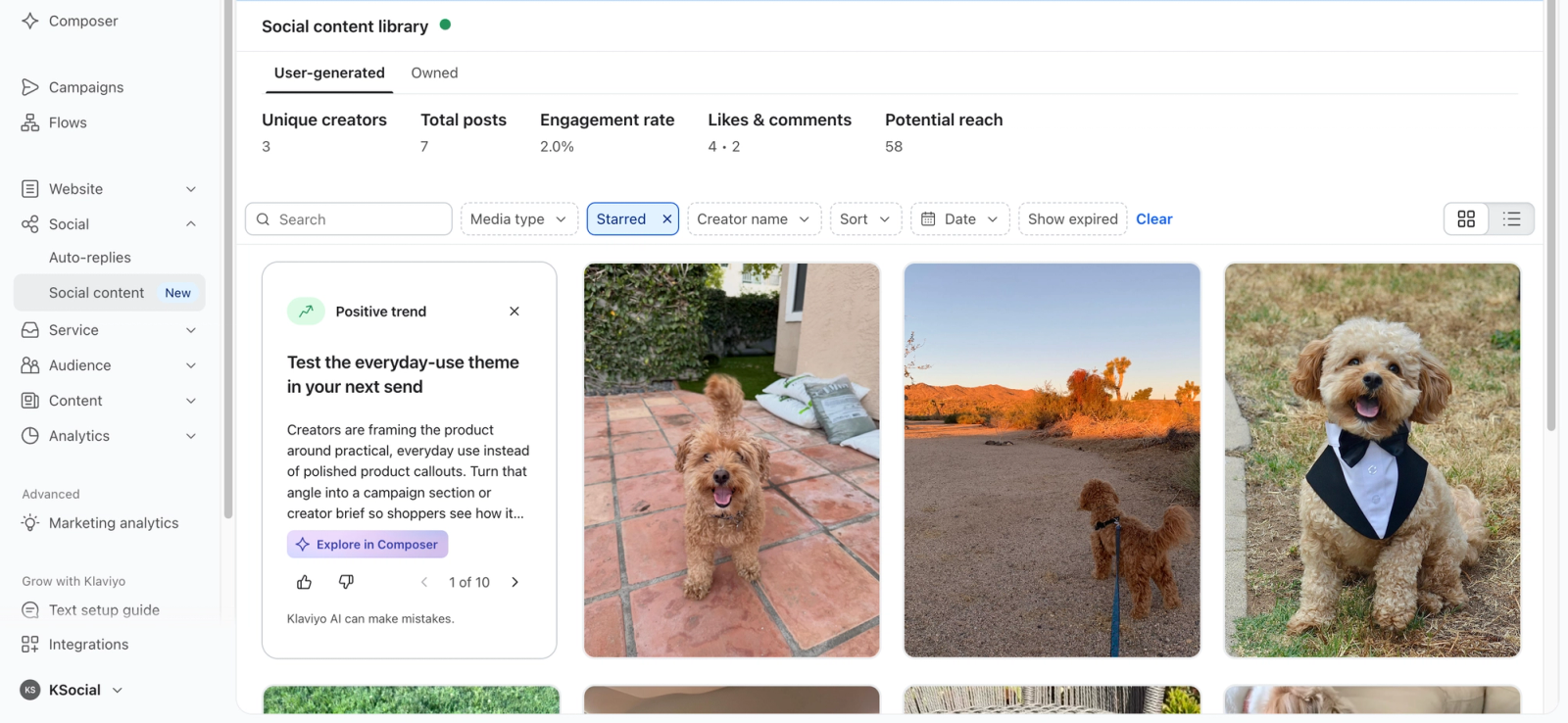Expand the Content menu chevron
Image resolution: width=1568 pixels, height=723 pixels.
click(191, 401)
